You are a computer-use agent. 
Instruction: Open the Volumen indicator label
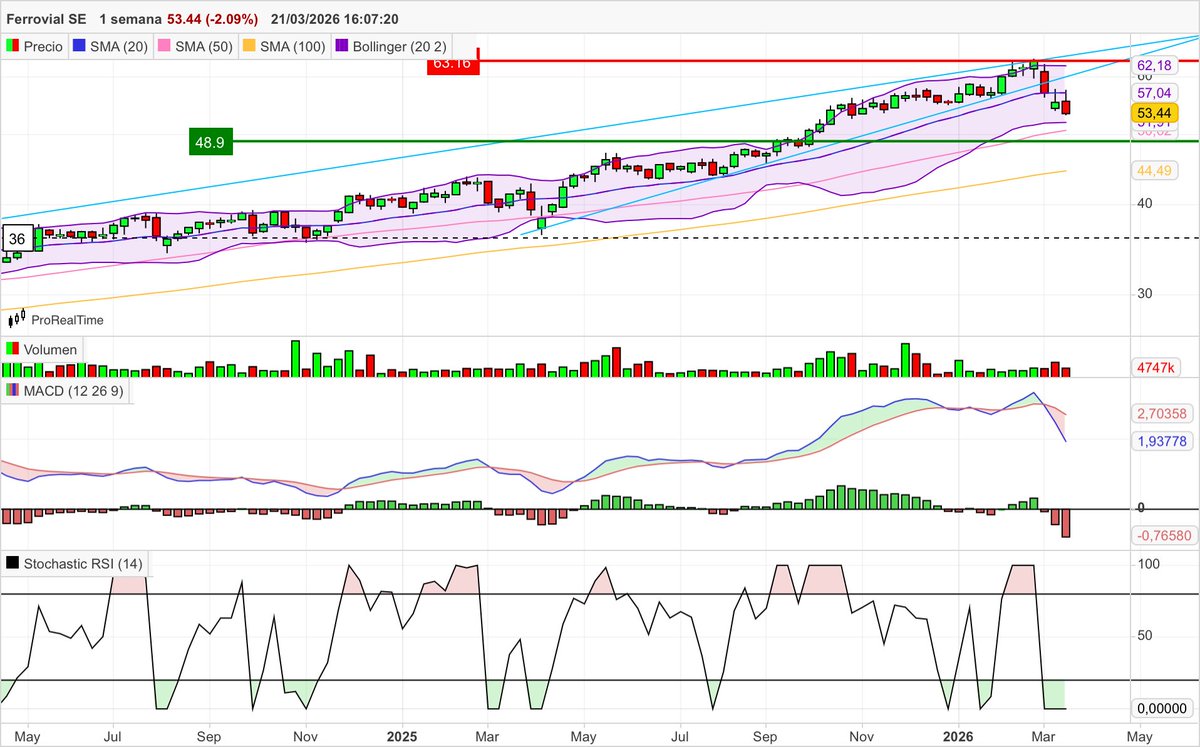pos(50,351)
